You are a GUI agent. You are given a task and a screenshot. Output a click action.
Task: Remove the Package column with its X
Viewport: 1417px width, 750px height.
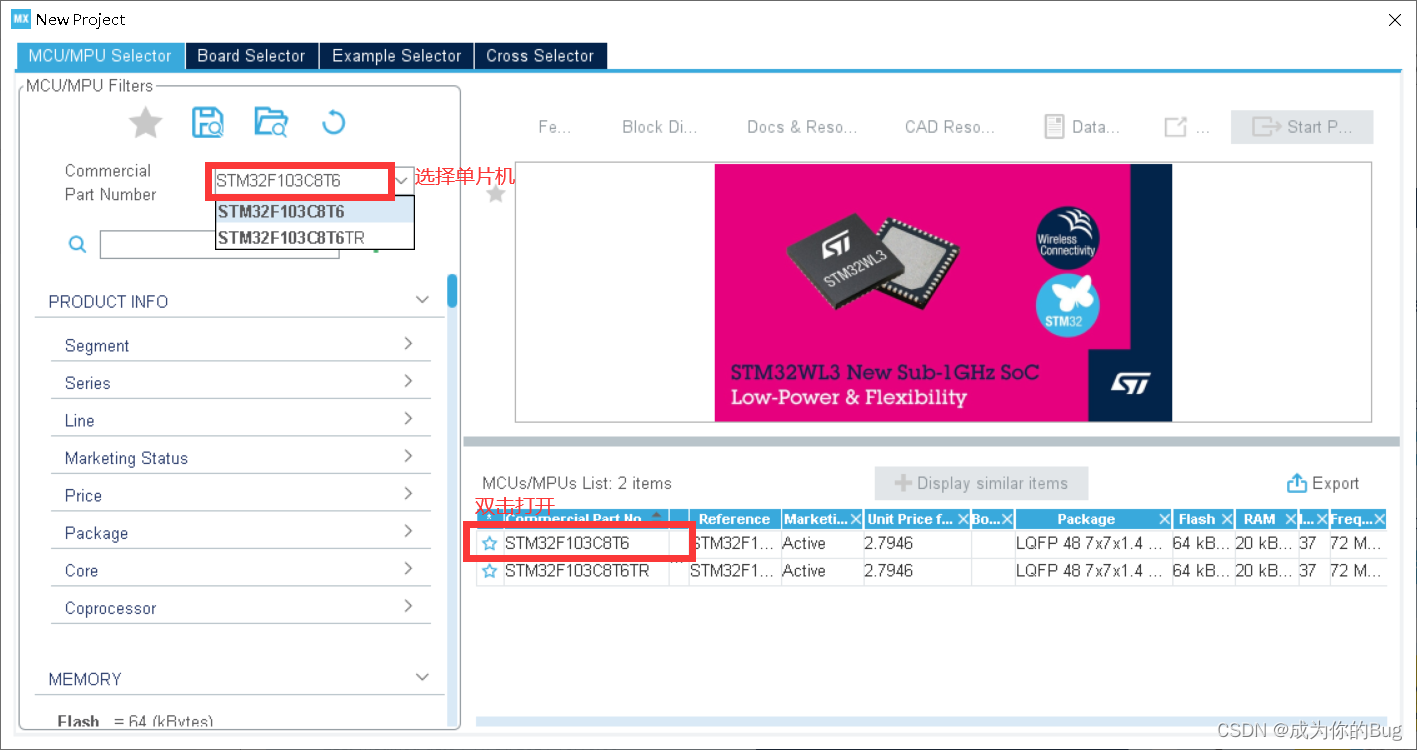coord(1165,519)
